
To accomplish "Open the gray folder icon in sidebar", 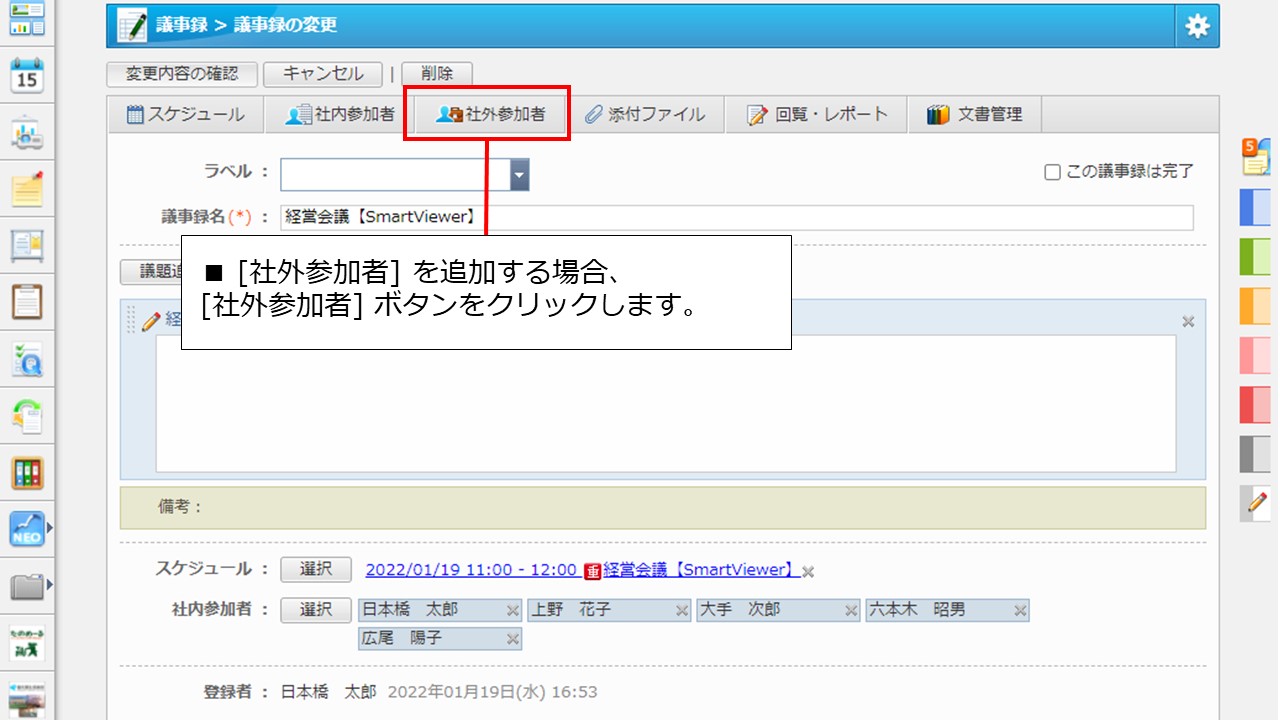I will point(27,586).
